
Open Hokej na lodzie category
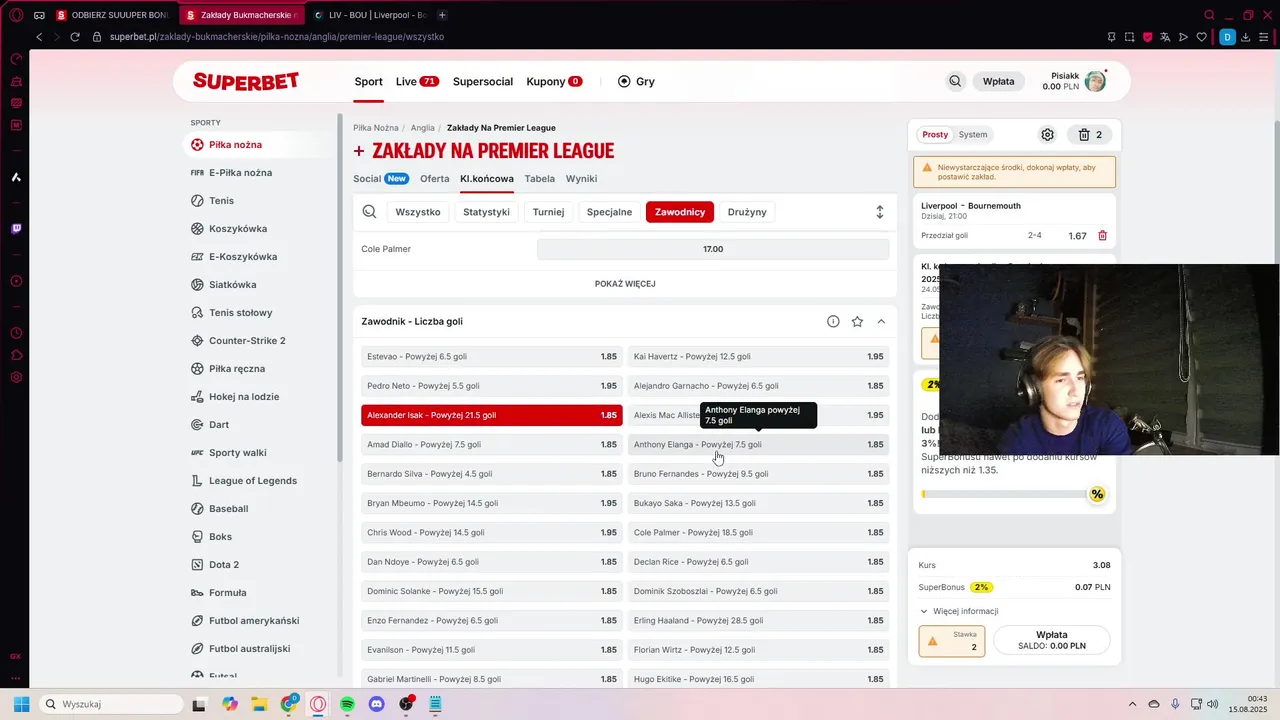(x=244, y=397)
